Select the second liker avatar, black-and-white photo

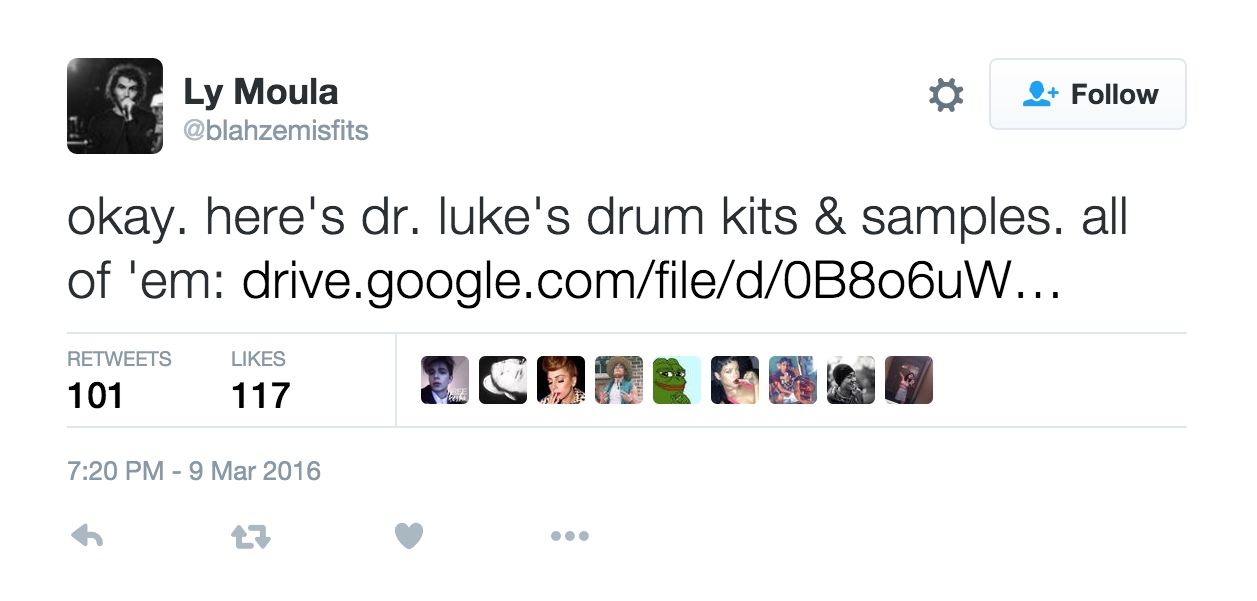(503, 380)
